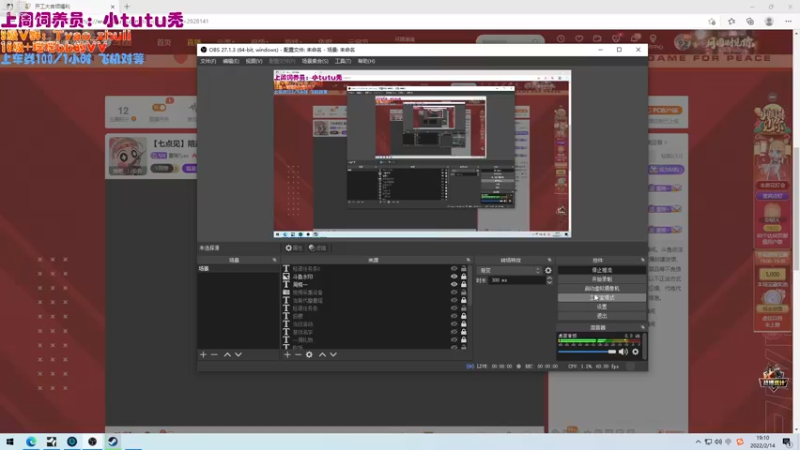Move scene up in Scenes panel
This screenshot has width=800, height=450.
click(228, 355)
